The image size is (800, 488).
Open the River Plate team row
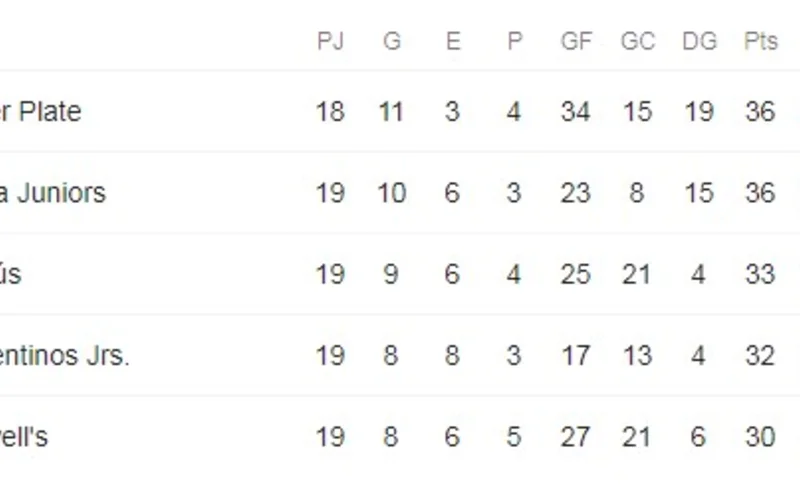[400, 111]
